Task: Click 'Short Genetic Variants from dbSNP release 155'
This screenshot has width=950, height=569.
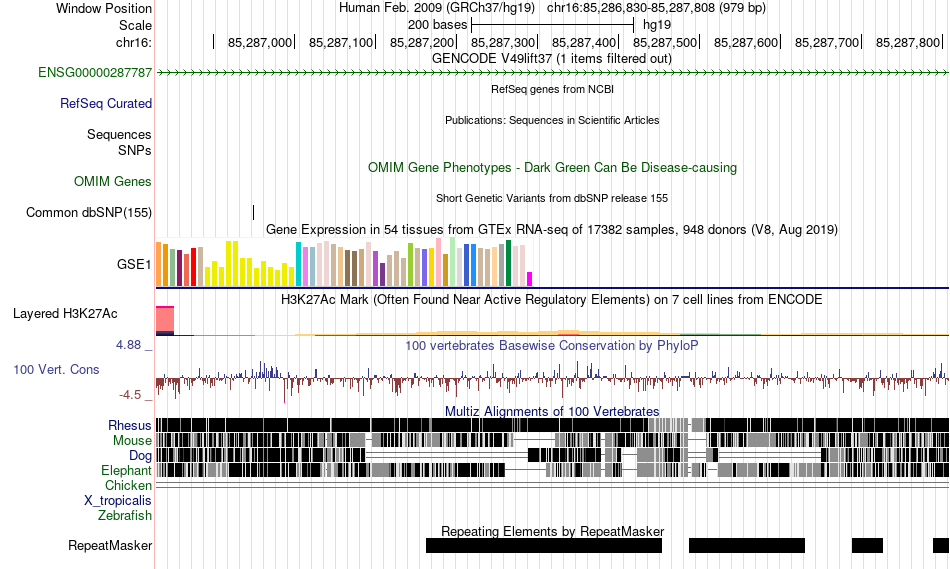Action: pos(552,198)
